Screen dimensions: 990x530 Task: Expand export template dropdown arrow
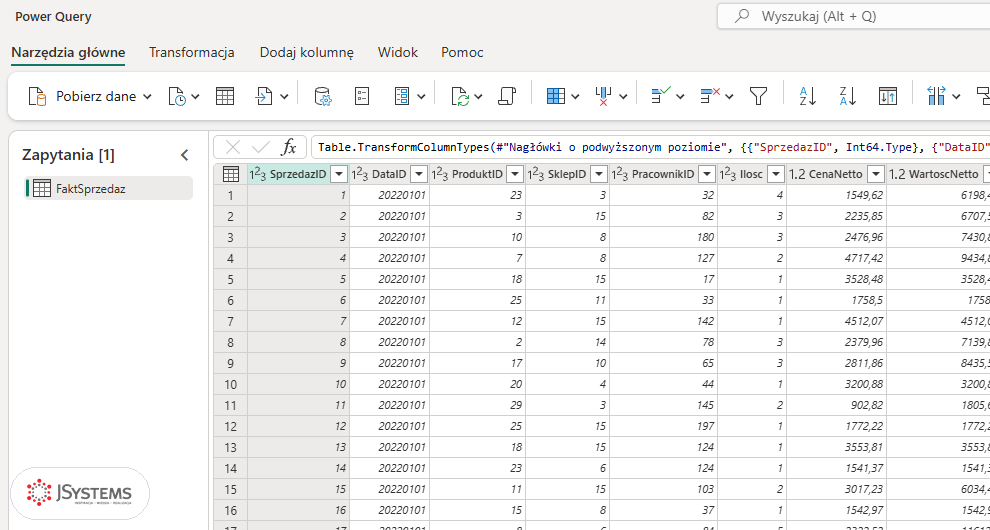point(284,97)
